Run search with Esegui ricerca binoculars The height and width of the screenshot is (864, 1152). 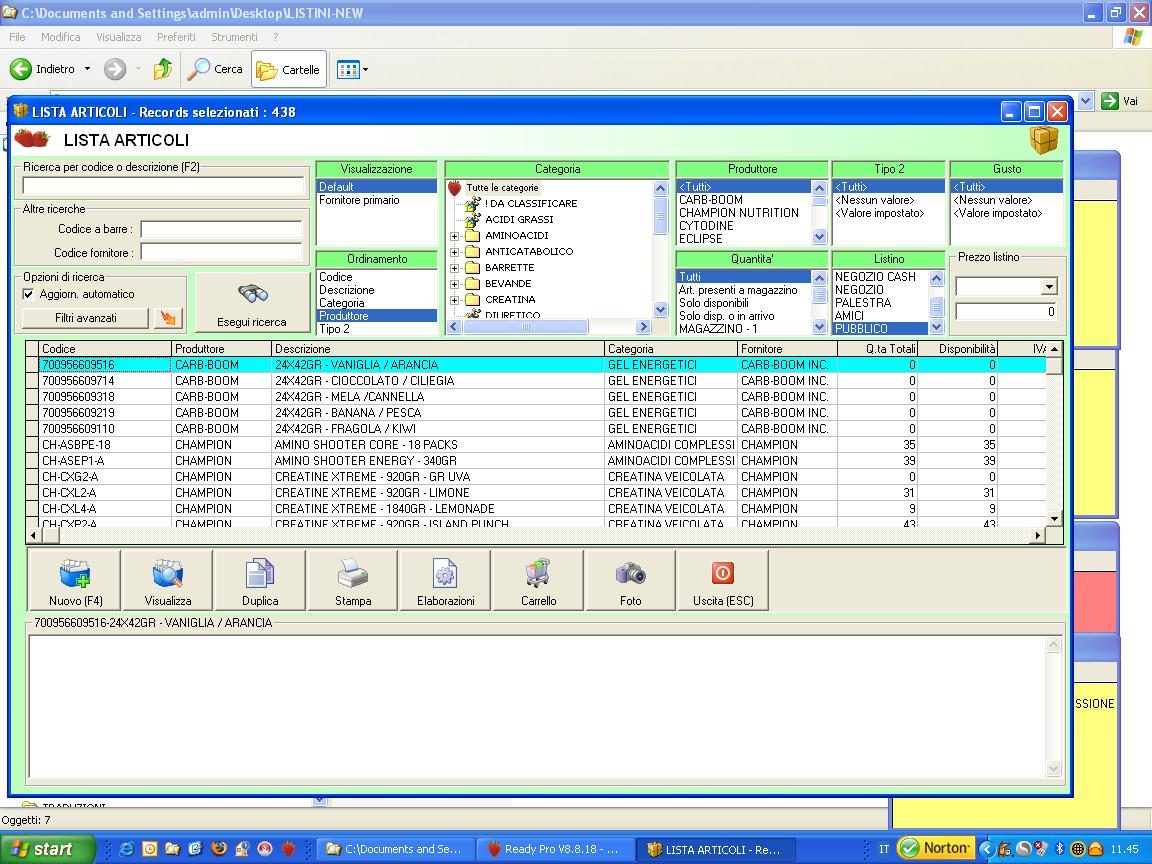(252, 303)
